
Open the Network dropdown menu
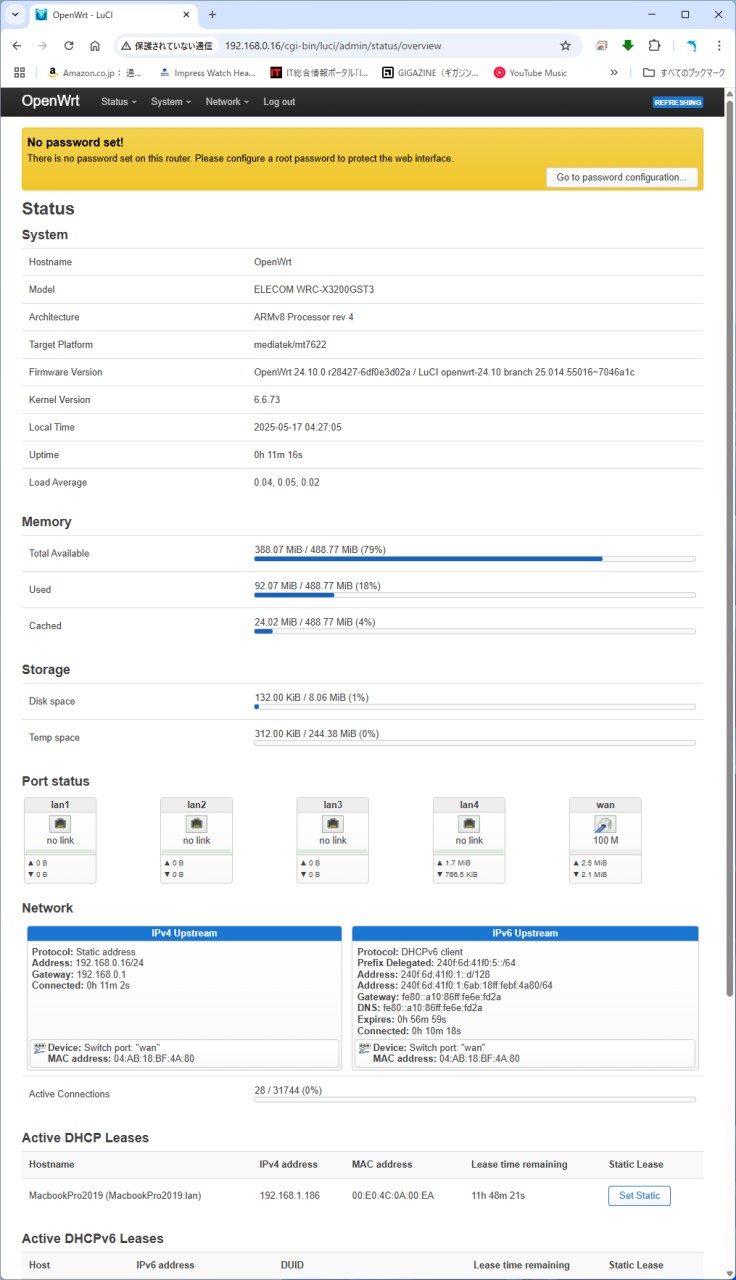[227, 102]
